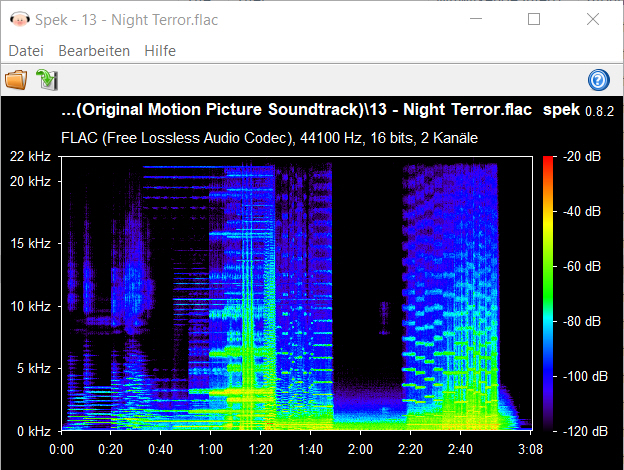
Task: Click the 1:00 time axis label
Action: point(211,449)
